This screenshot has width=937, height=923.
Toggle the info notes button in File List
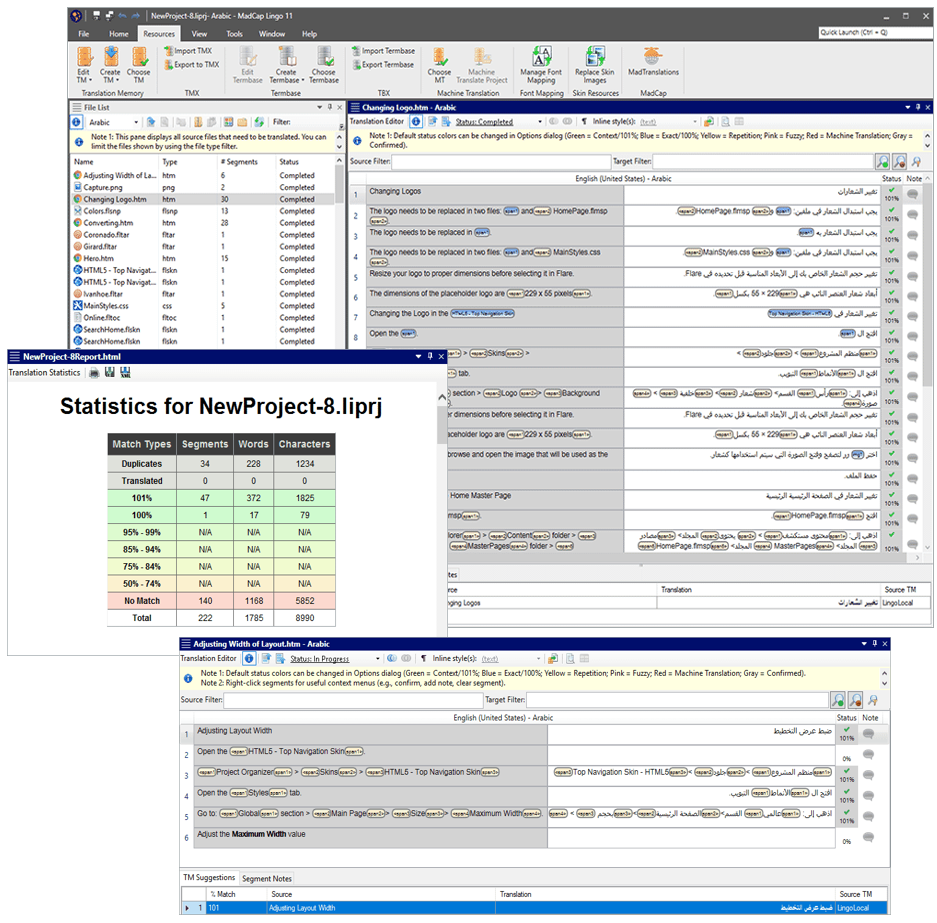pyautogui.click(x=76, y=122)
